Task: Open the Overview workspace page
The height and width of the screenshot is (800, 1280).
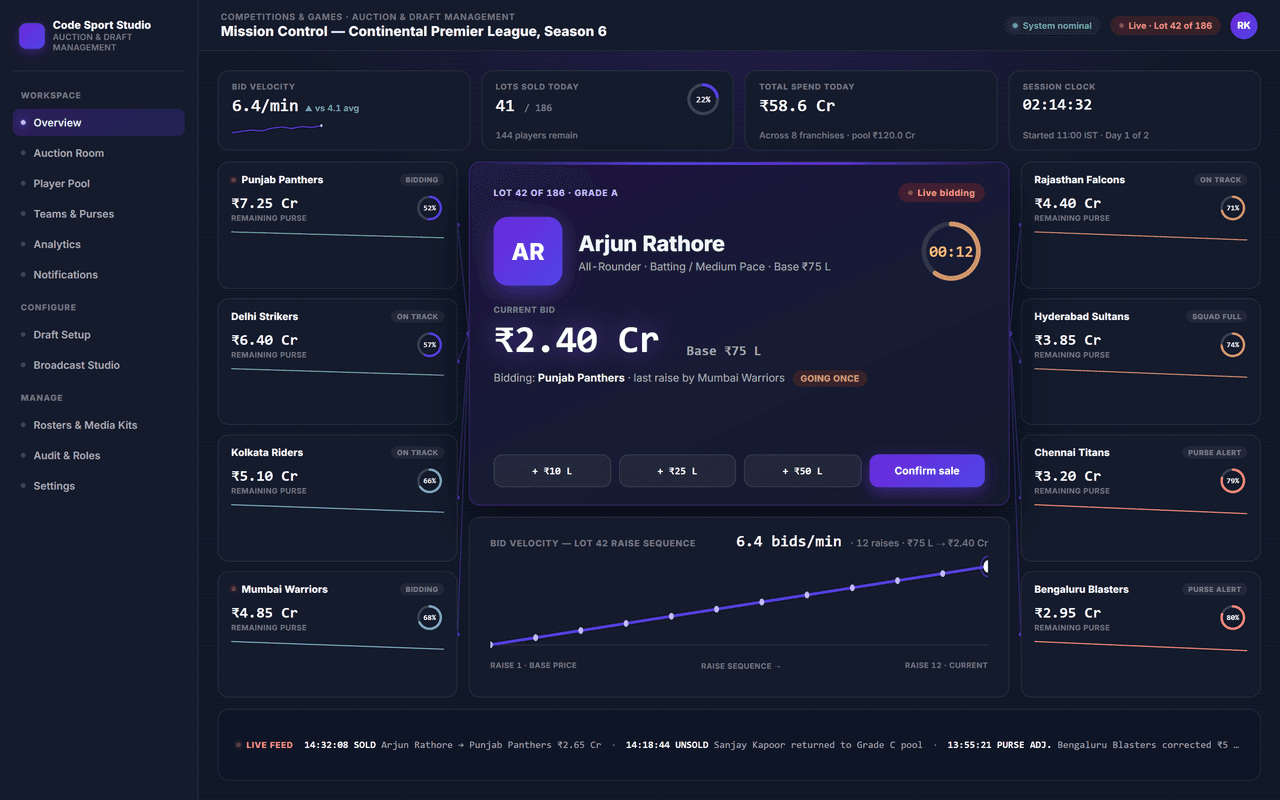Action: [x=99, y=122]
